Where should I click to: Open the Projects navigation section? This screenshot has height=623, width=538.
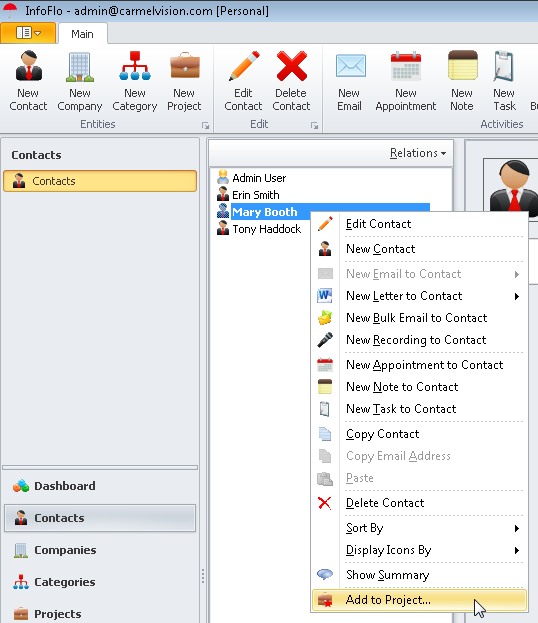click(100, 613)
